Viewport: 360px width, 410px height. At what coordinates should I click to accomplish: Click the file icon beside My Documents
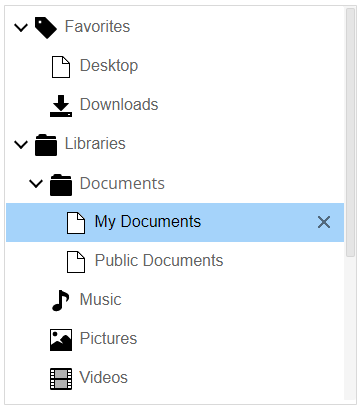(x=76, y=223)
